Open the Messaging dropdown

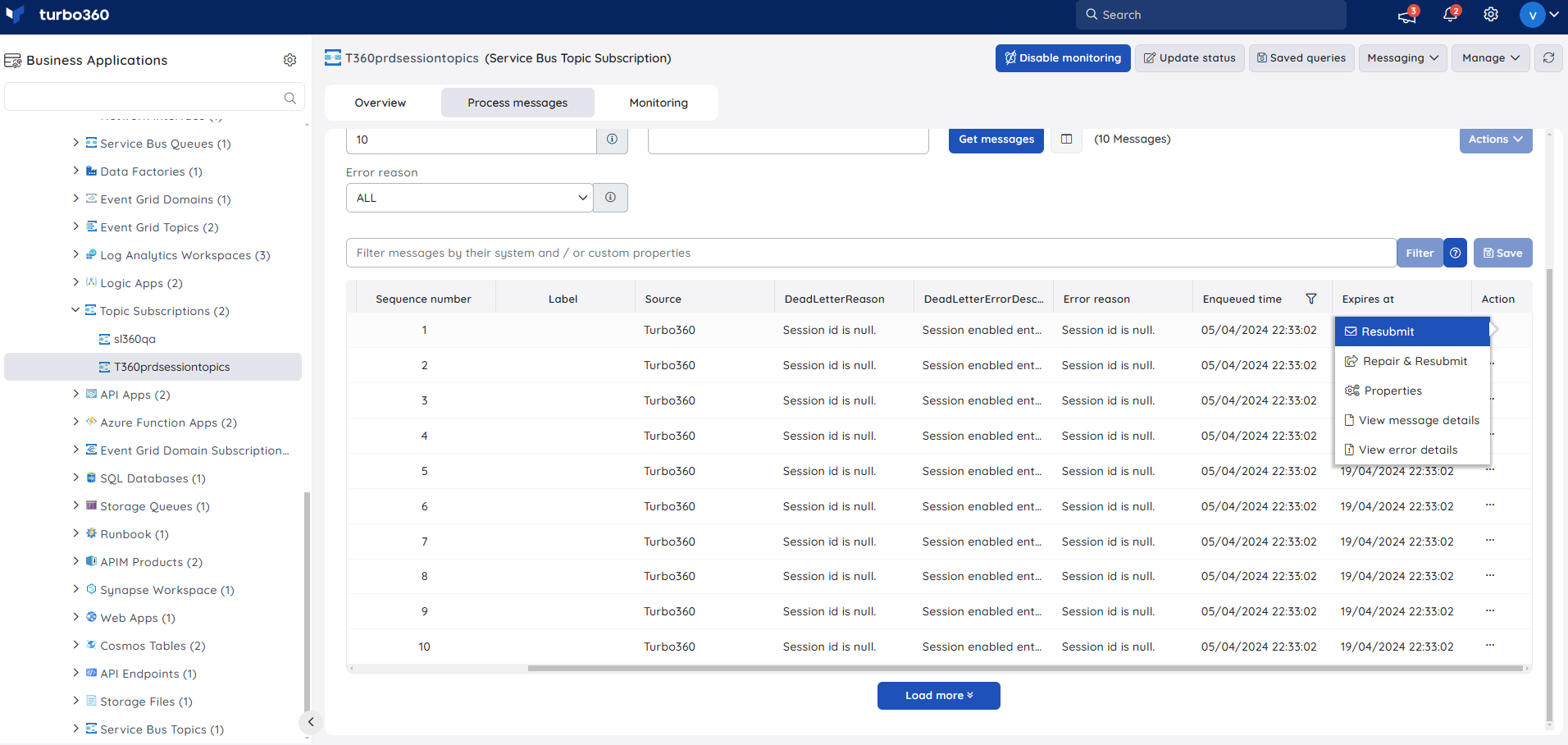pos(1402,58)
